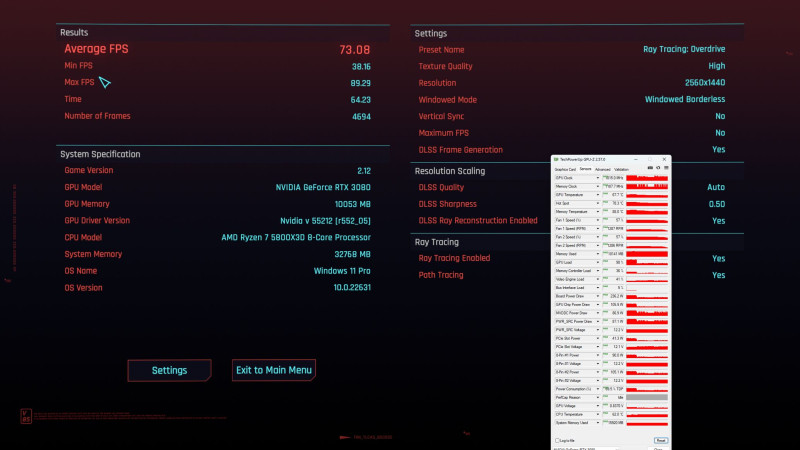Open the Memory Clock sensor dropdown
Image resolution: width=800 pixels, height=450 pixels.
pos(598,187)
